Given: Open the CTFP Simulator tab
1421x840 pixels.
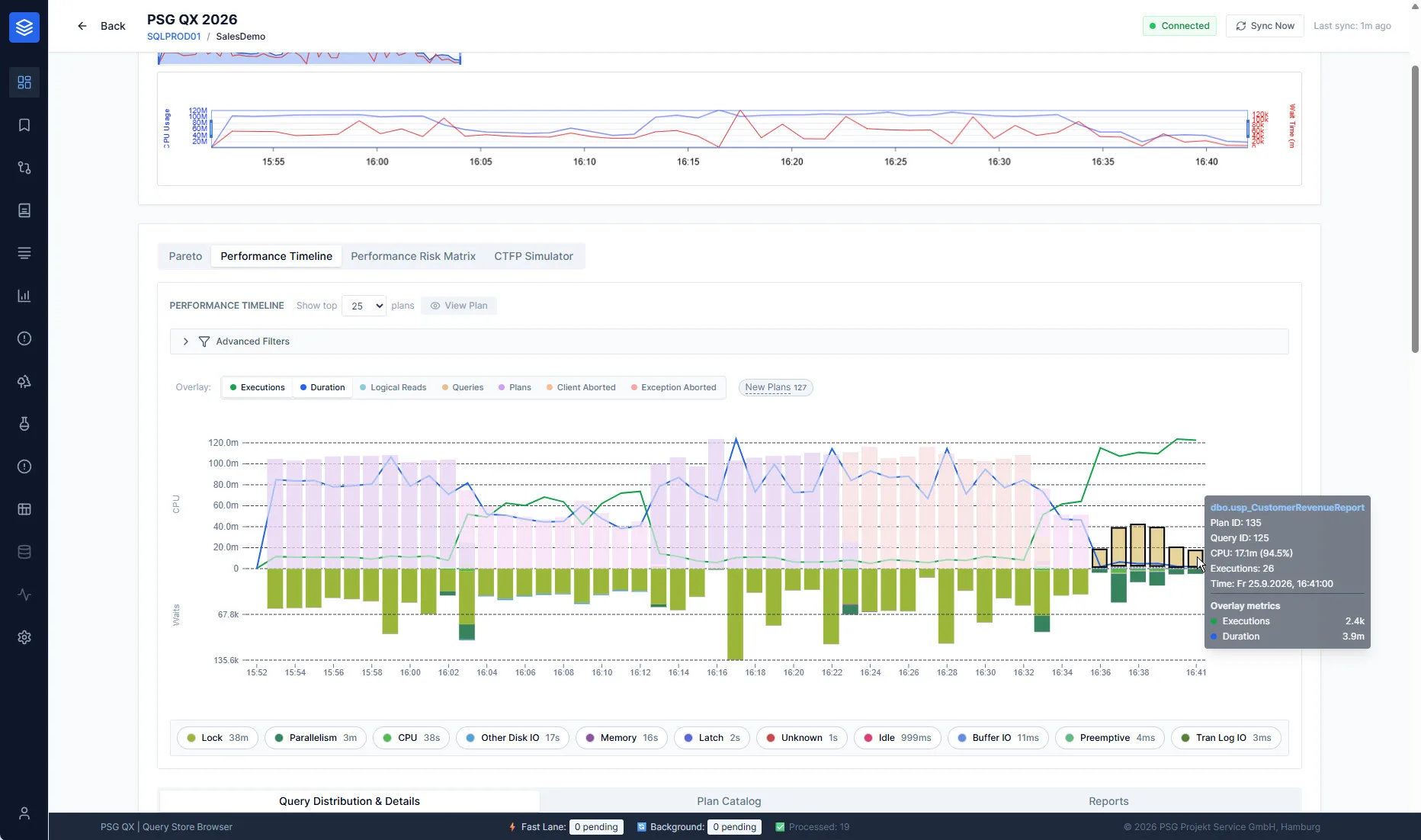Looking at the screenshot, I should [x=534, y=256].
